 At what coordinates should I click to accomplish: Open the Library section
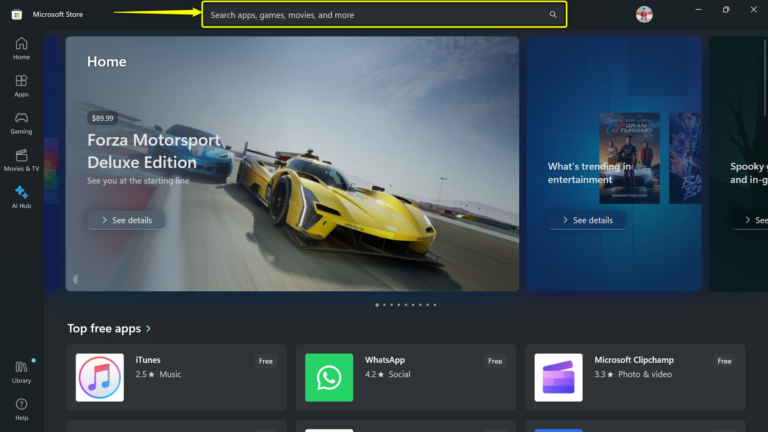[x=21, y=372]
